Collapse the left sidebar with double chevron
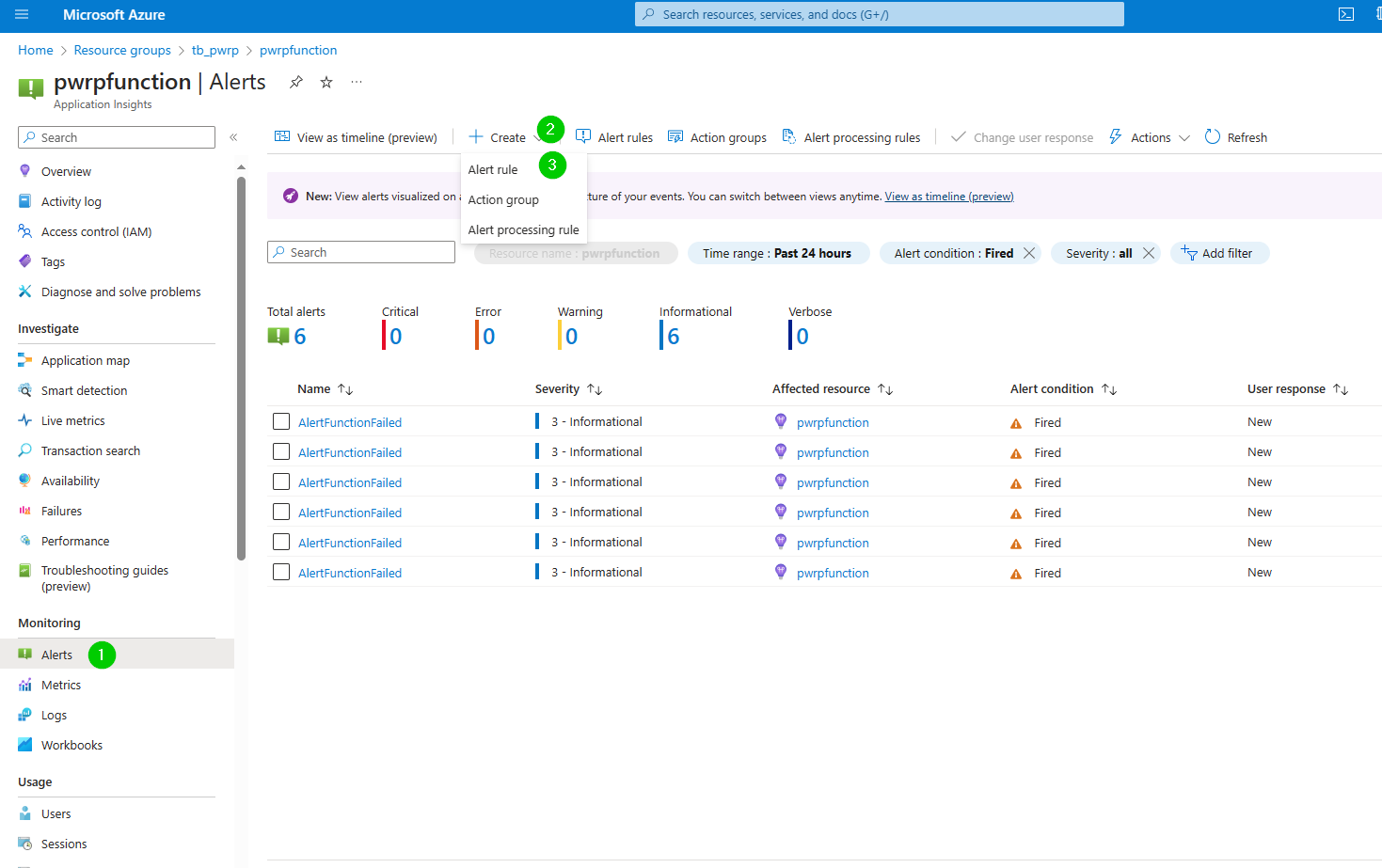This screenshot has height=868, width=1382. [x=233, y=137]
